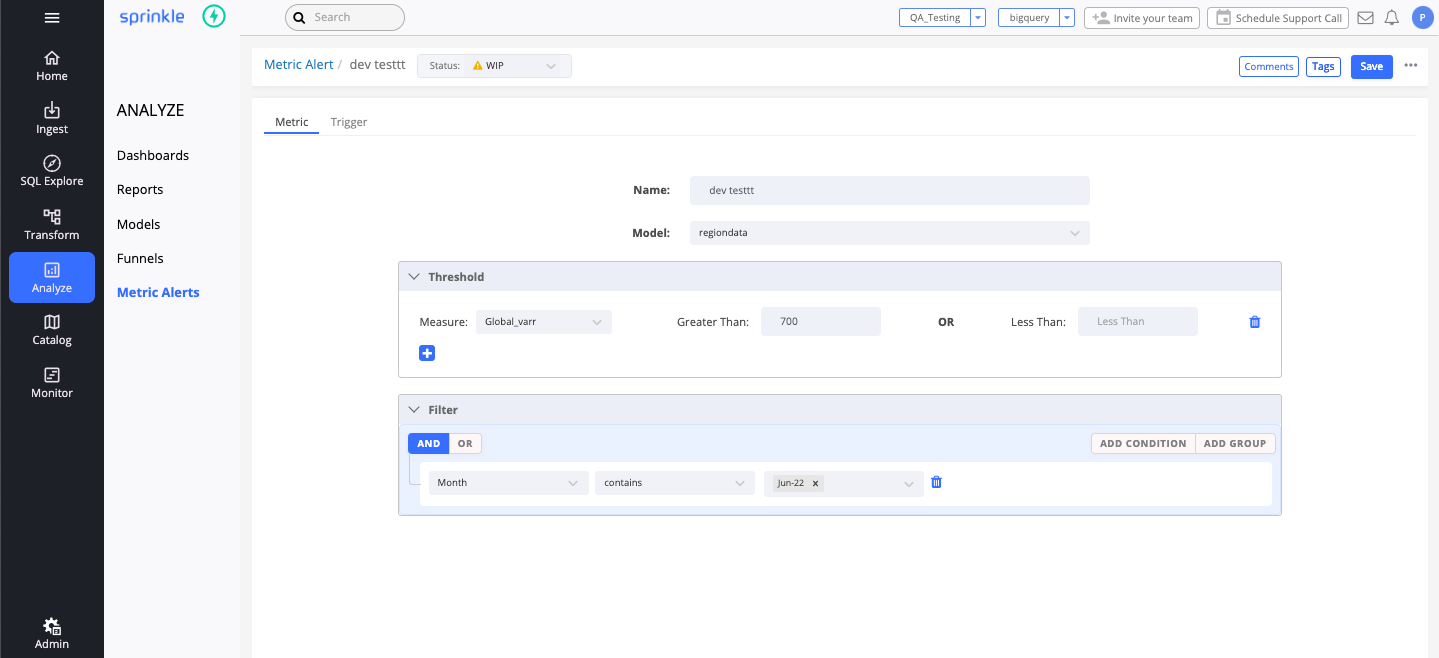1439x658 pixels.
Task: Click Add Condition button
Action: [x=1143, y=443]
